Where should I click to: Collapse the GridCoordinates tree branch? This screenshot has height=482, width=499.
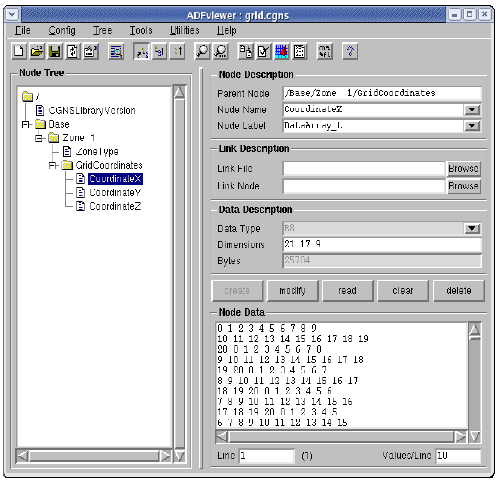point(53,165)
